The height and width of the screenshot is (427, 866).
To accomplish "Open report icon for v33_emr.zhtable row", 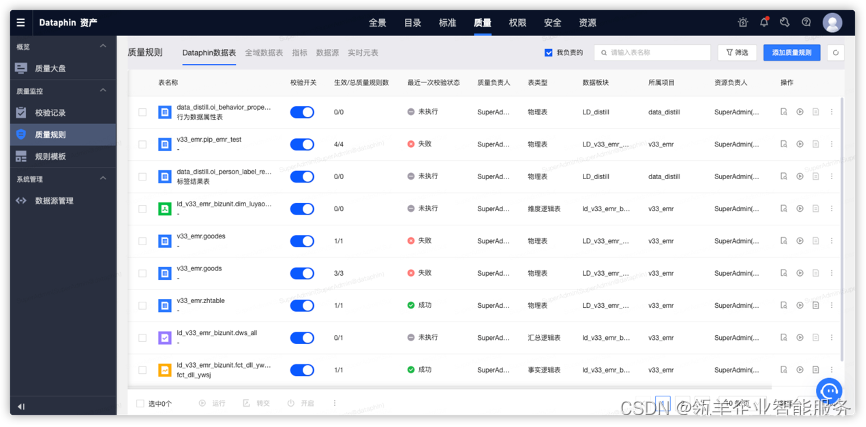I will click(815, 305).
